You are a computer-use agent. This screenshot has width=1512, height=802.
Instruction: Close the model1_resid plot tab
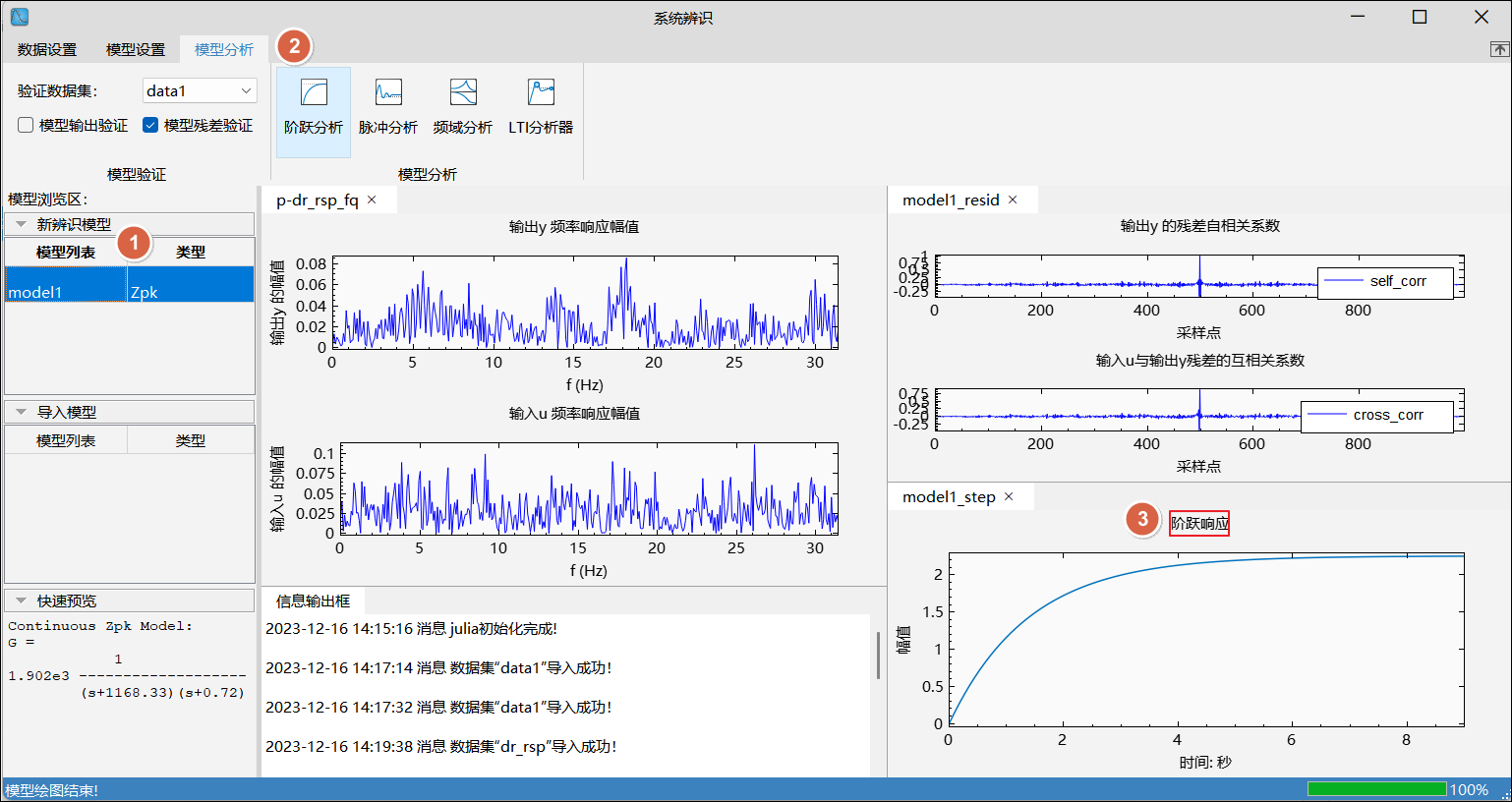[x=1013, y=200]
